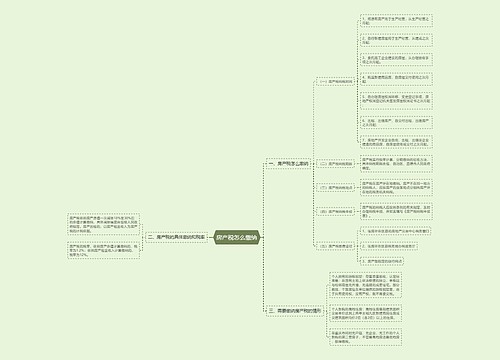Select leaf note numbered 2 under 纳税时间
The height and width of the screenshot is (360, 500).
point(396,40)
